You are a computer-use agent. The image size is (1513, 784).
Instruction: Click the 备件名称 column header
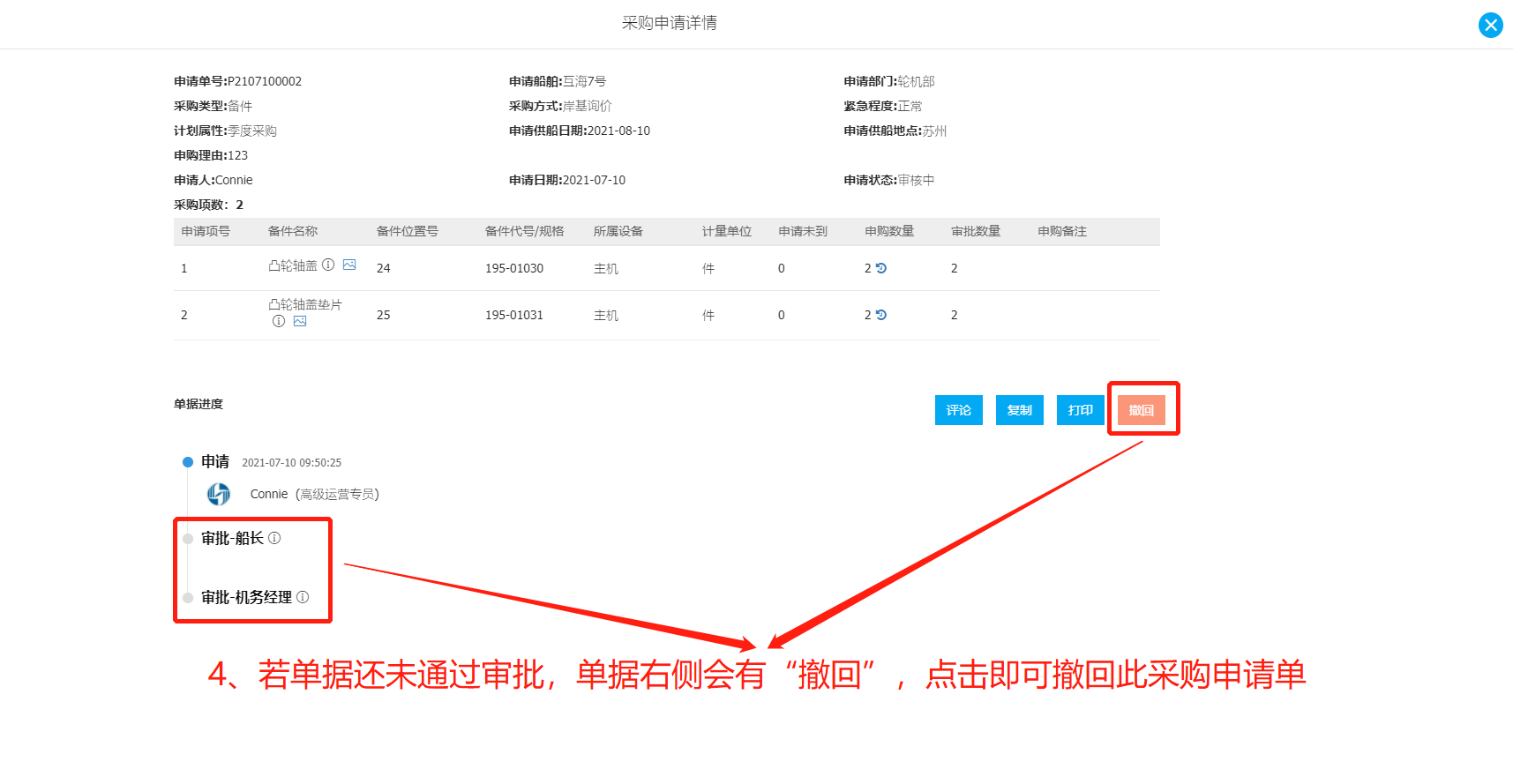293,231
